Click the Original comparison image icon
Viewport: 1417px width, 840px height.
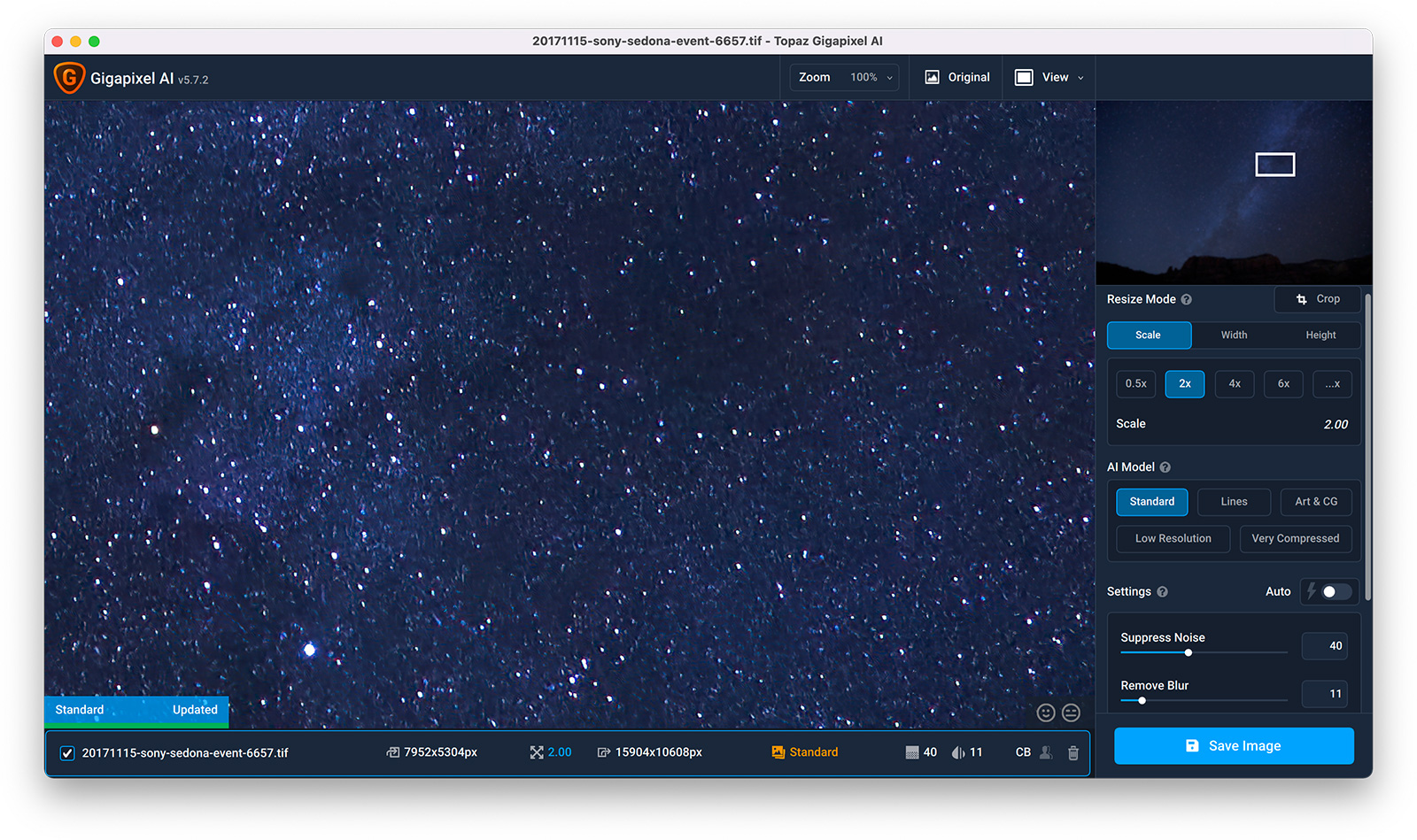(x=933, y=77)
